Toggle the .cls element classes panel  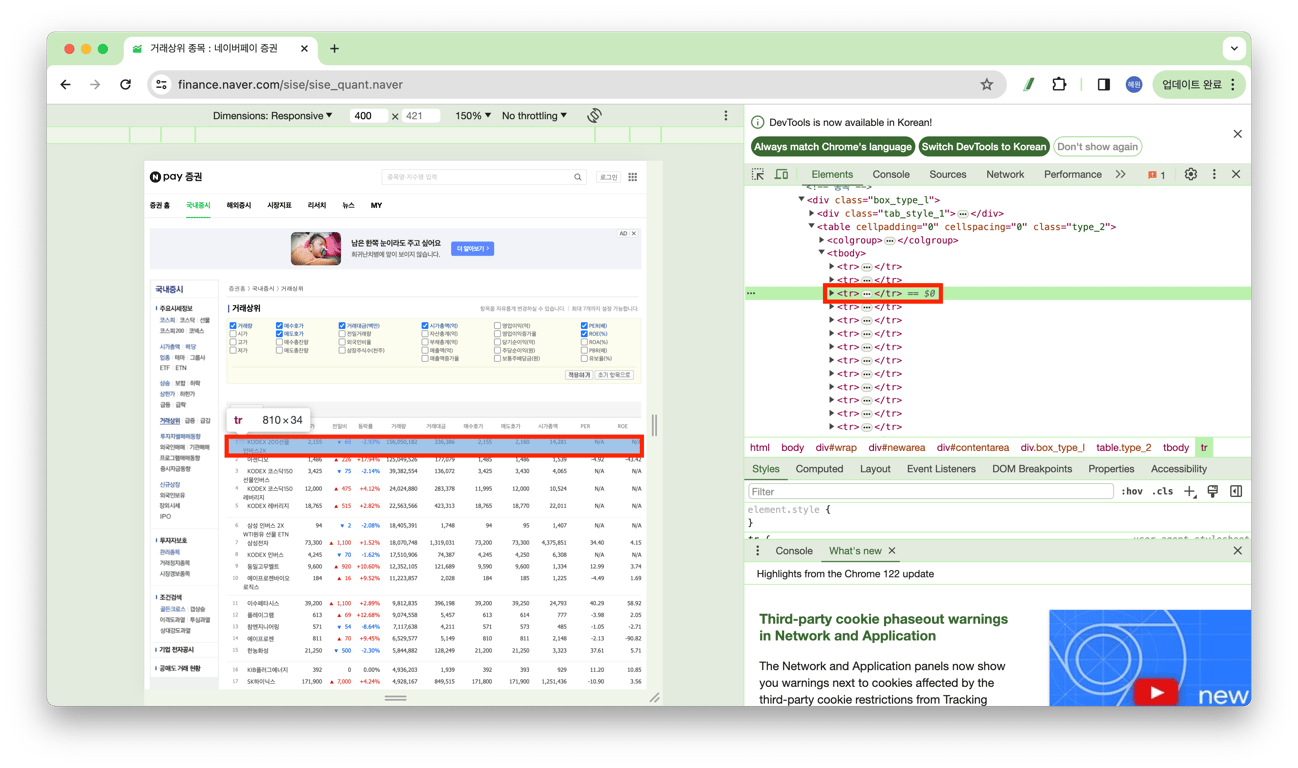point(1163,492)
